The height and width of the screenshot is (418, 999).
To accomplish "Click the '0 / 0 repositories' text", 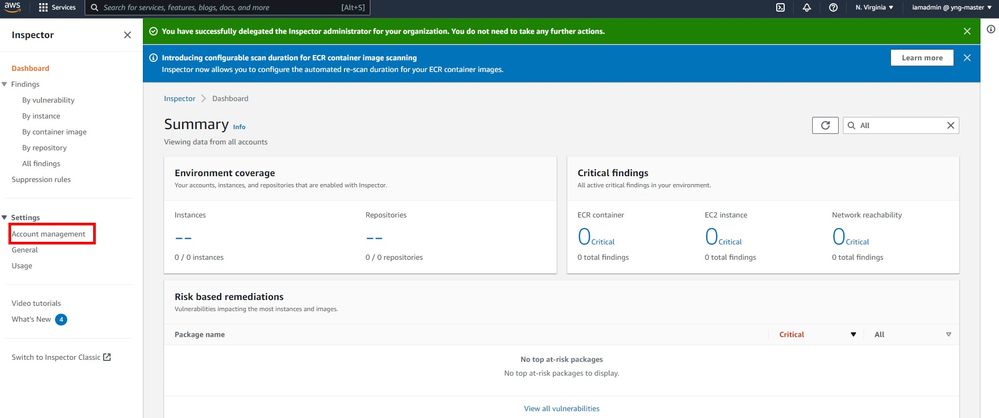I will point(394,257).
